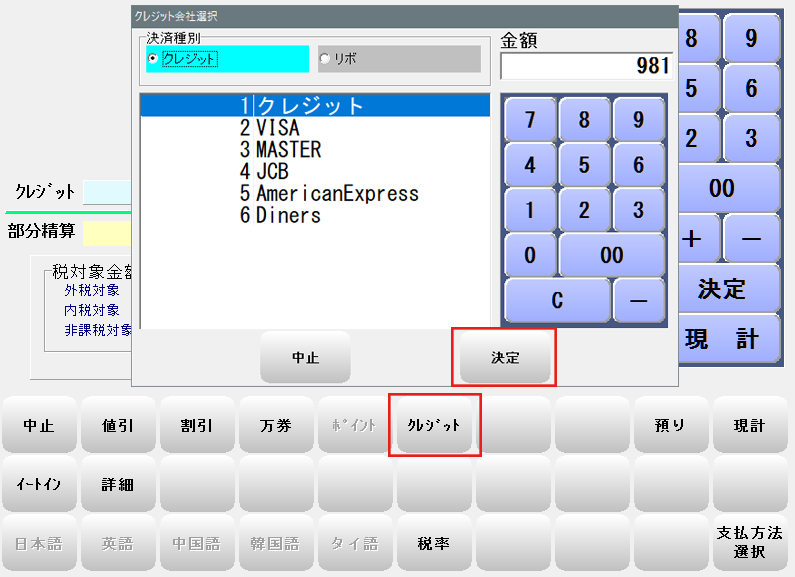Select JCB from the list
This screenshot has width=795, height=577.
pyautogui.click(x=272, y=171)
